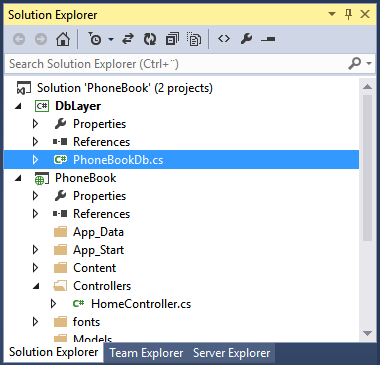
Task: Click the scrollbar down arrow
Action: [x=367, y=333]
